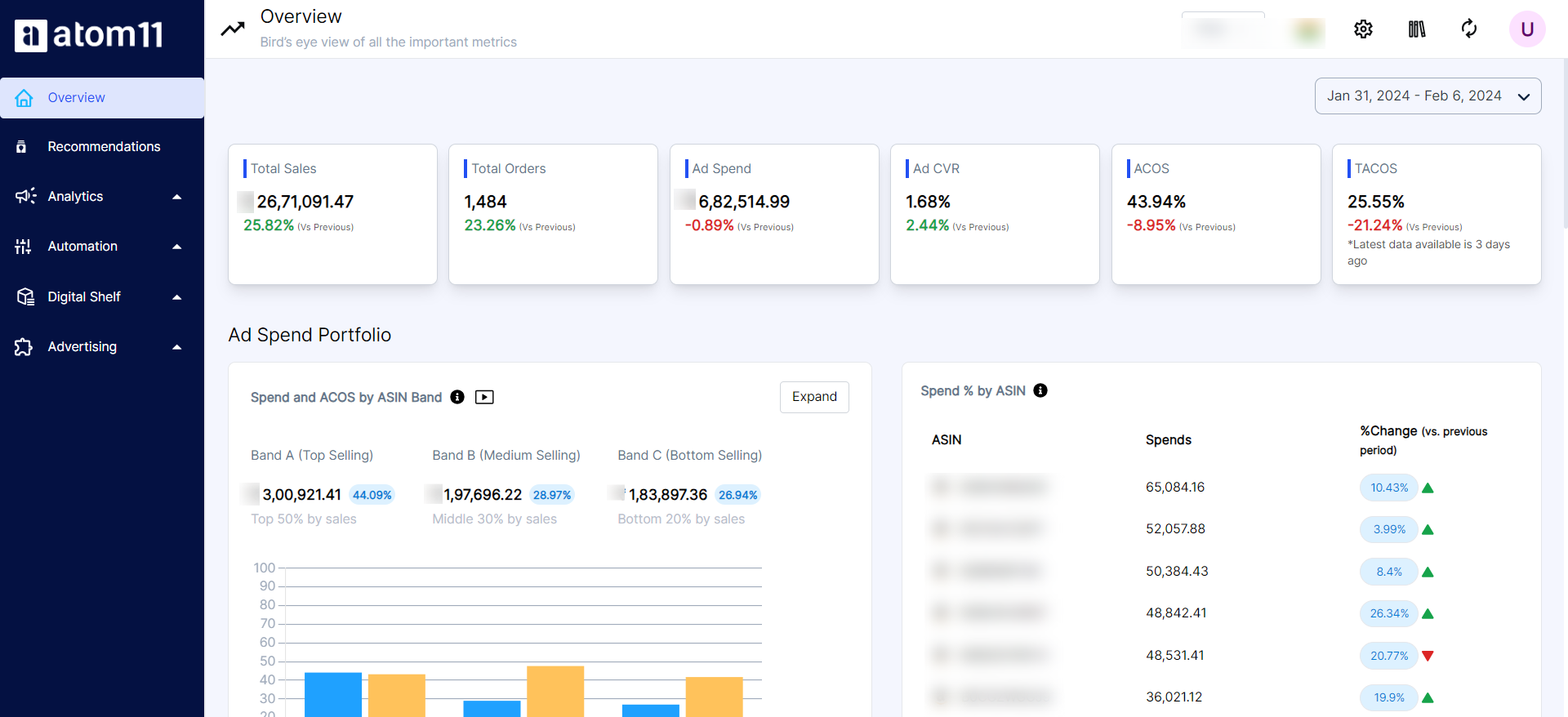The image size is (1568, 717).
Task: Click the library books icon in header
Action: click(1417, 29)
